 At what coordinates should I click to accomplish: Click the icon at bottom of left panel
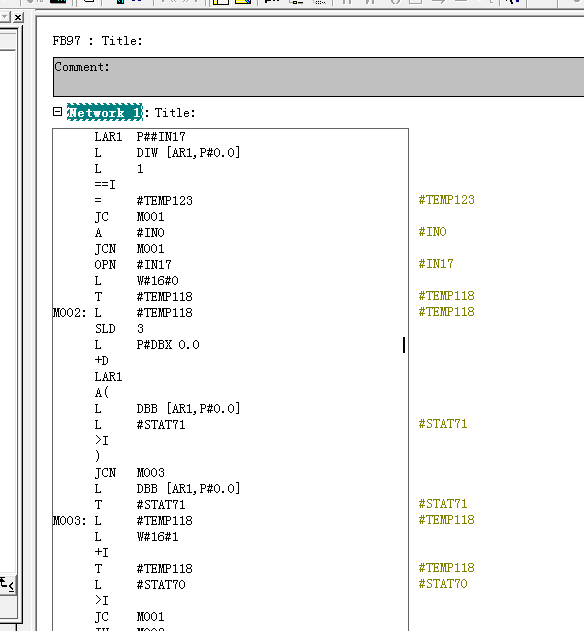pos(7,584)
